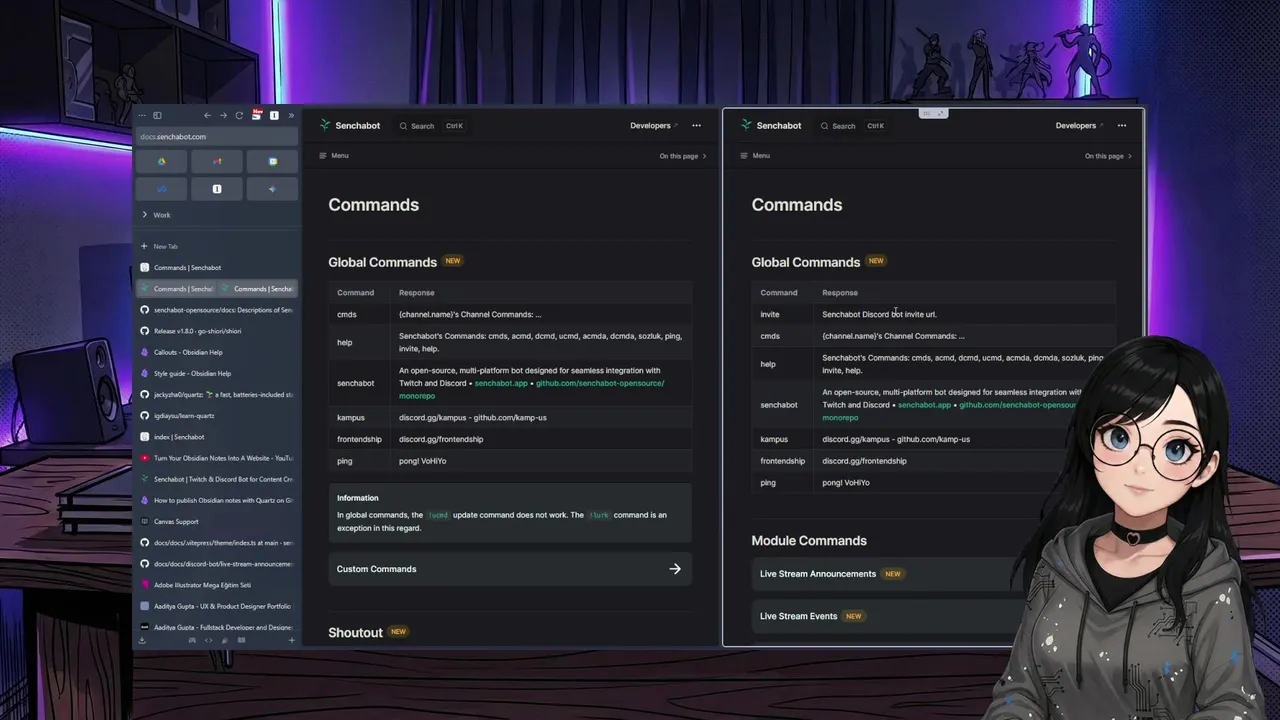This screenshot has width=1280, height=720.
Task: Open Developers link in right pane
Action: point(1079,126)
